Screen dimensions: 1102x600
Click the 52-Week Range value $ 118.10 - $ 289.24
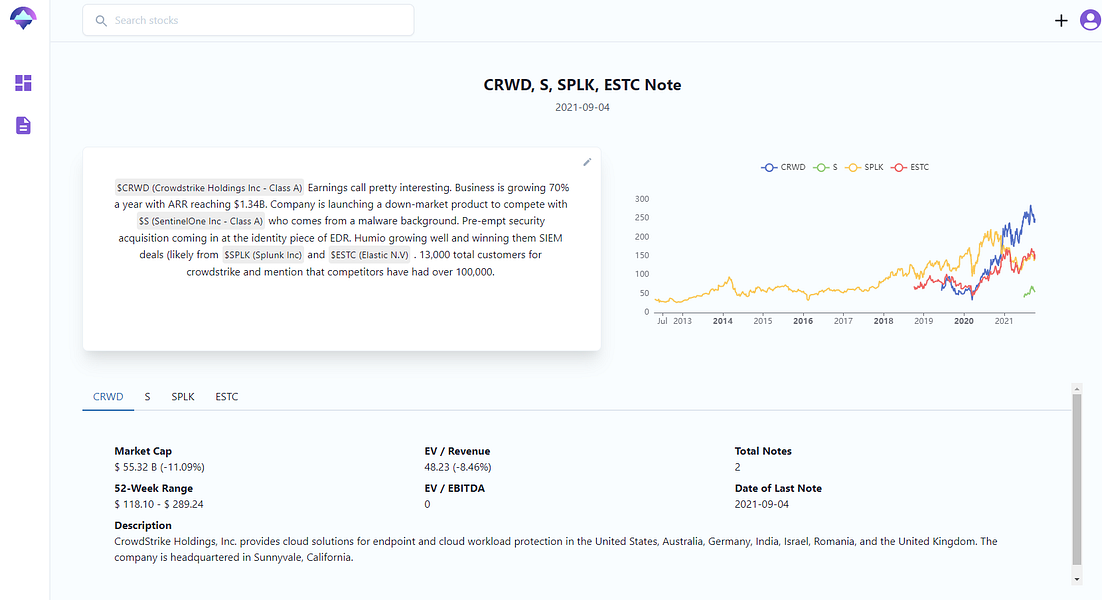159,504
